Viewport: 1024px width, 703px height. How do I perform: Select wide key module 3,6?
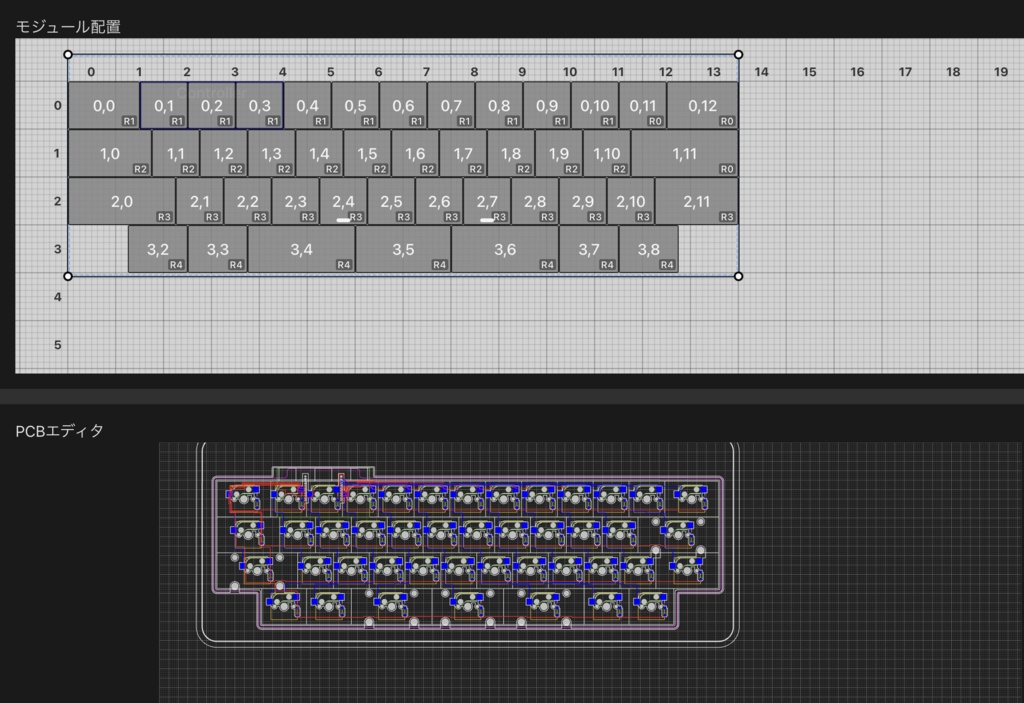point(505,249)
